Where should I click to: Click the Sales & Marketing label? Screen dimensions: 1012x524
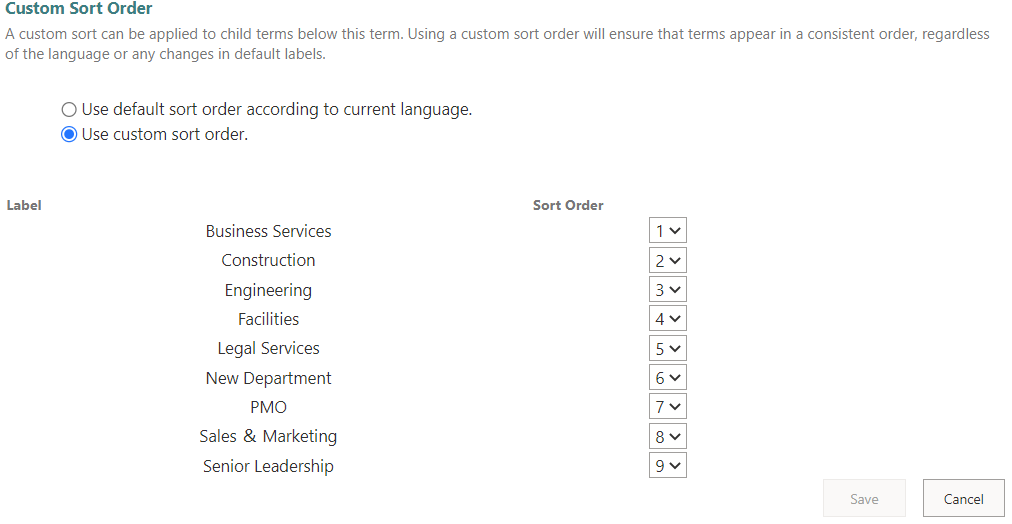click(x=268, y=437)
